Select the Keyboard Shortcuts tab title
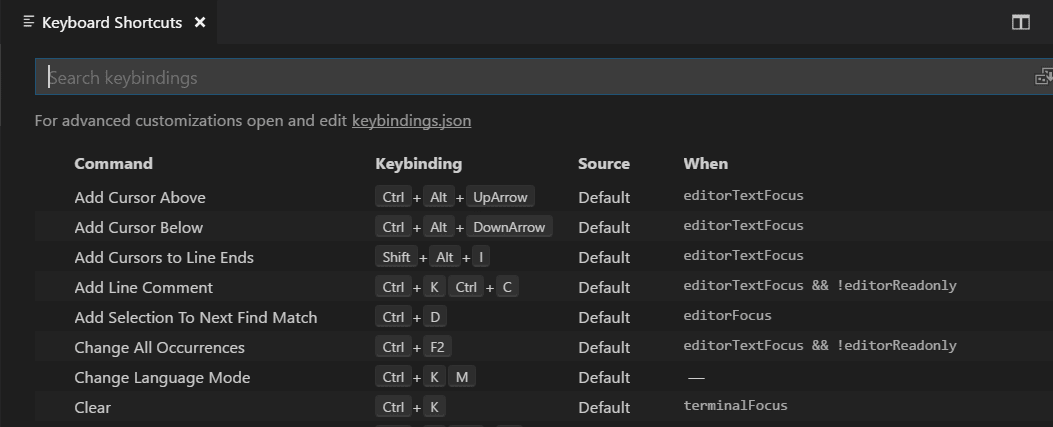1053x427 pixels. (x=111, y=22)
